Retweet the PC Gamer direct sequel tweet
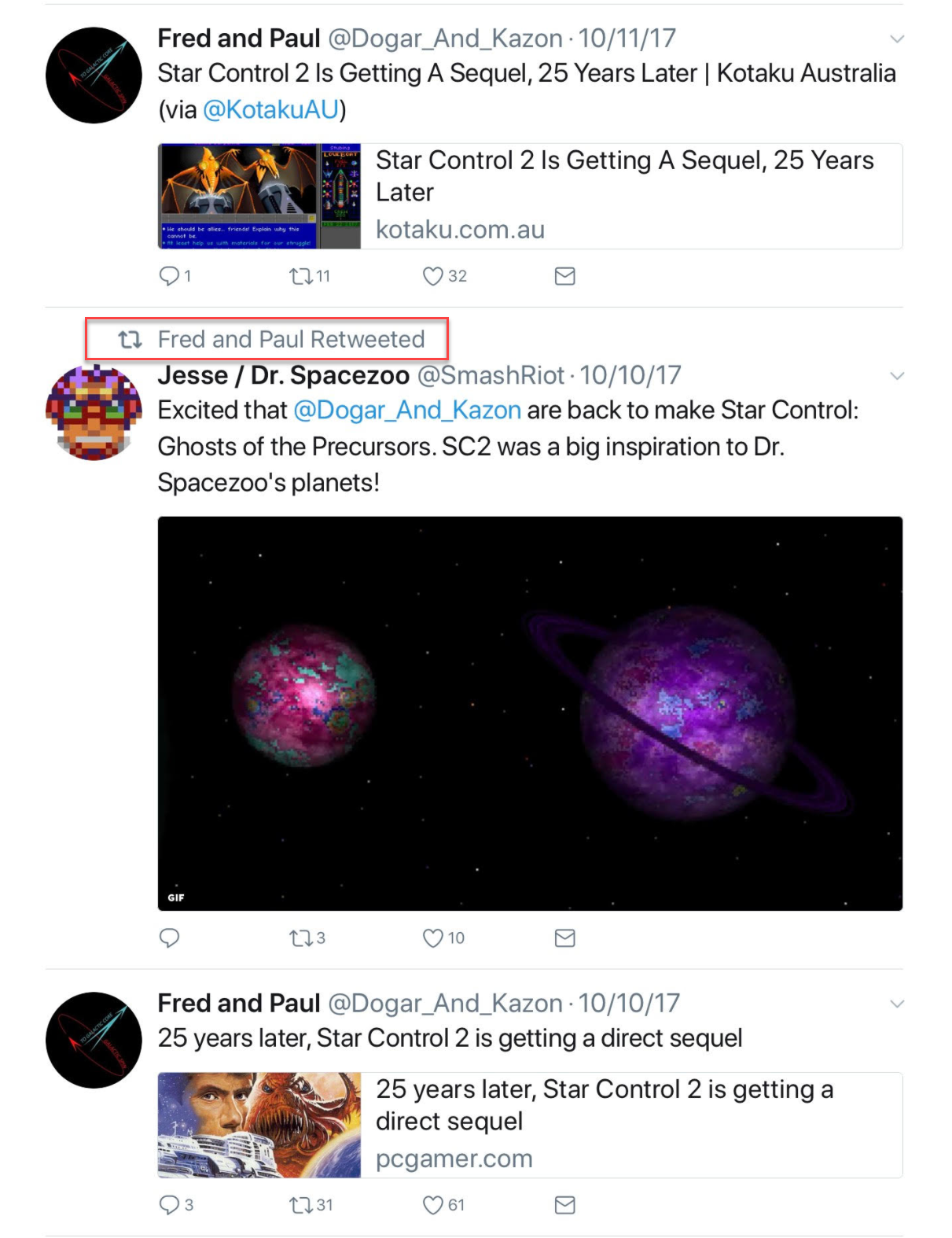 tap(301, 1205)
